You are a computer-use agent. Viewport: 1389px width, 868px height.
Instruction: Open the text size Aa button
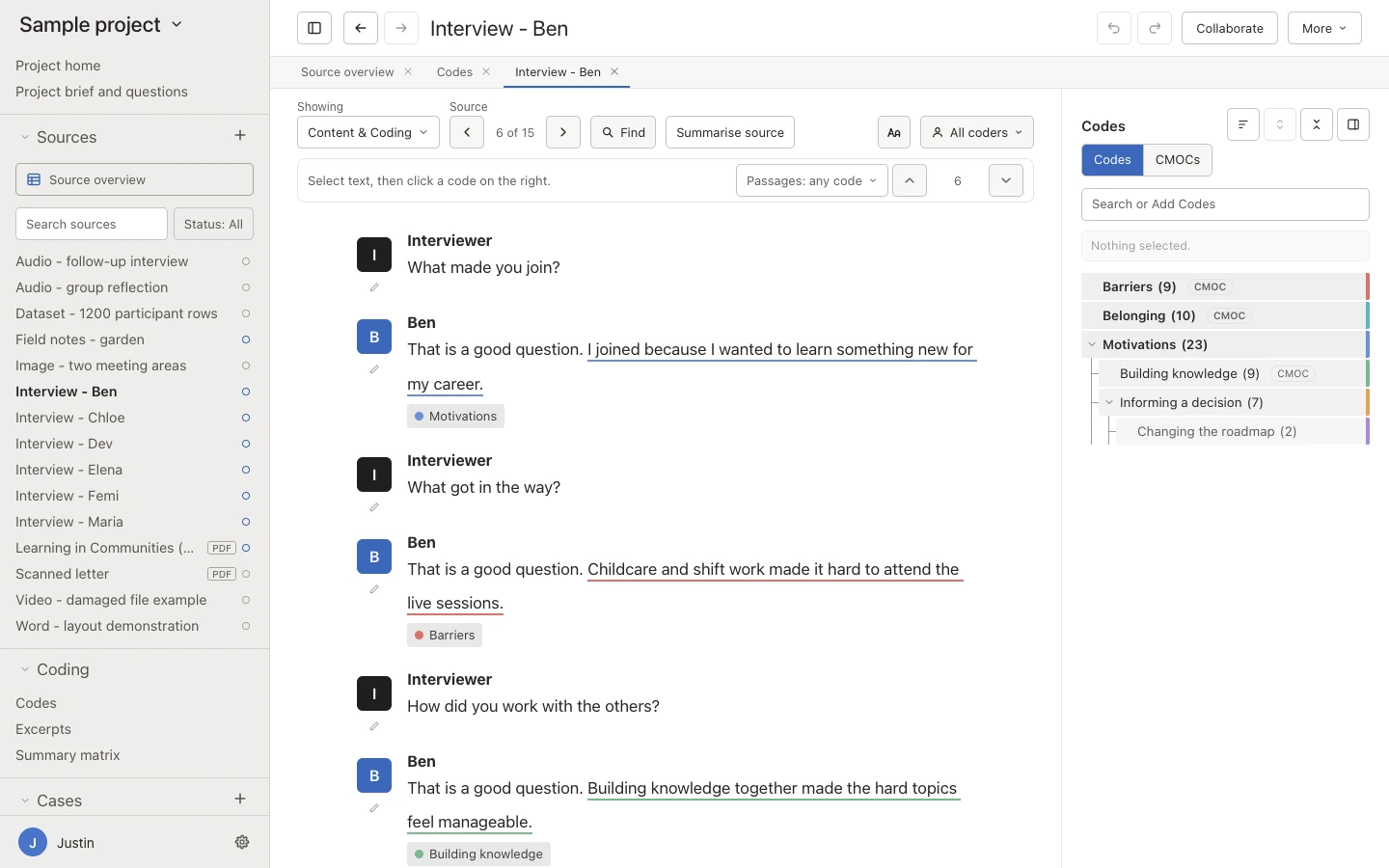[894, 132]
